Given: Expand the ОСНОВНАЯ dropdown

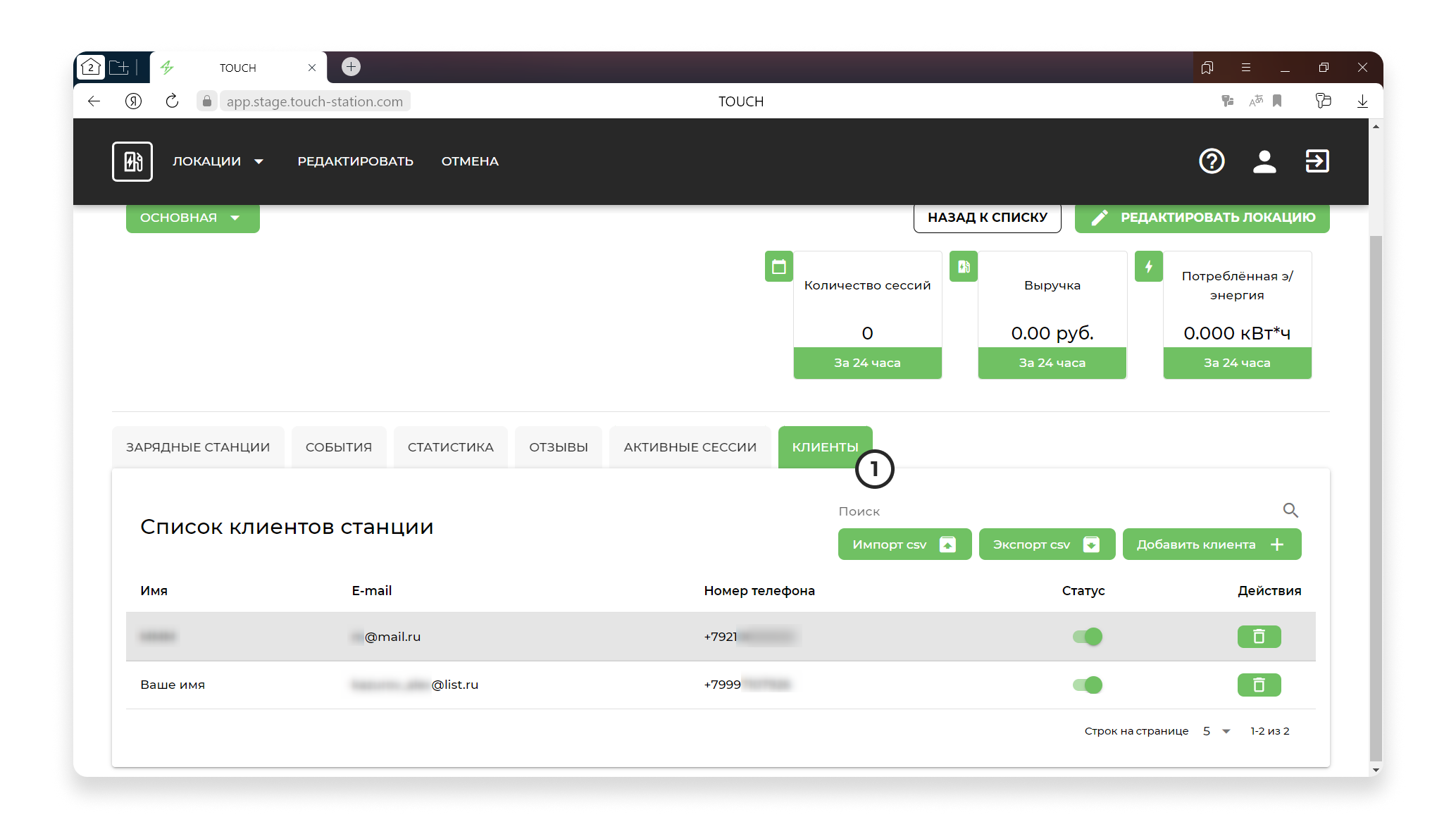Looking at the screenshot, I should click(x=192, y=218).
